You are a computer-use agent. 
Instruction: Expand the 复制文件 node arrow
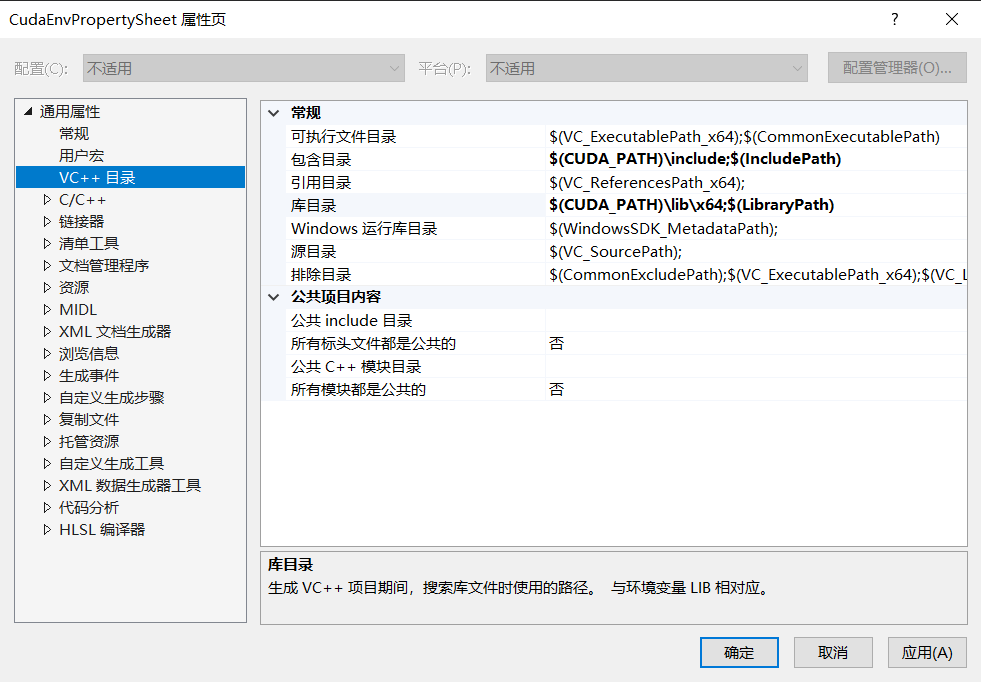[x=47, y=419]
